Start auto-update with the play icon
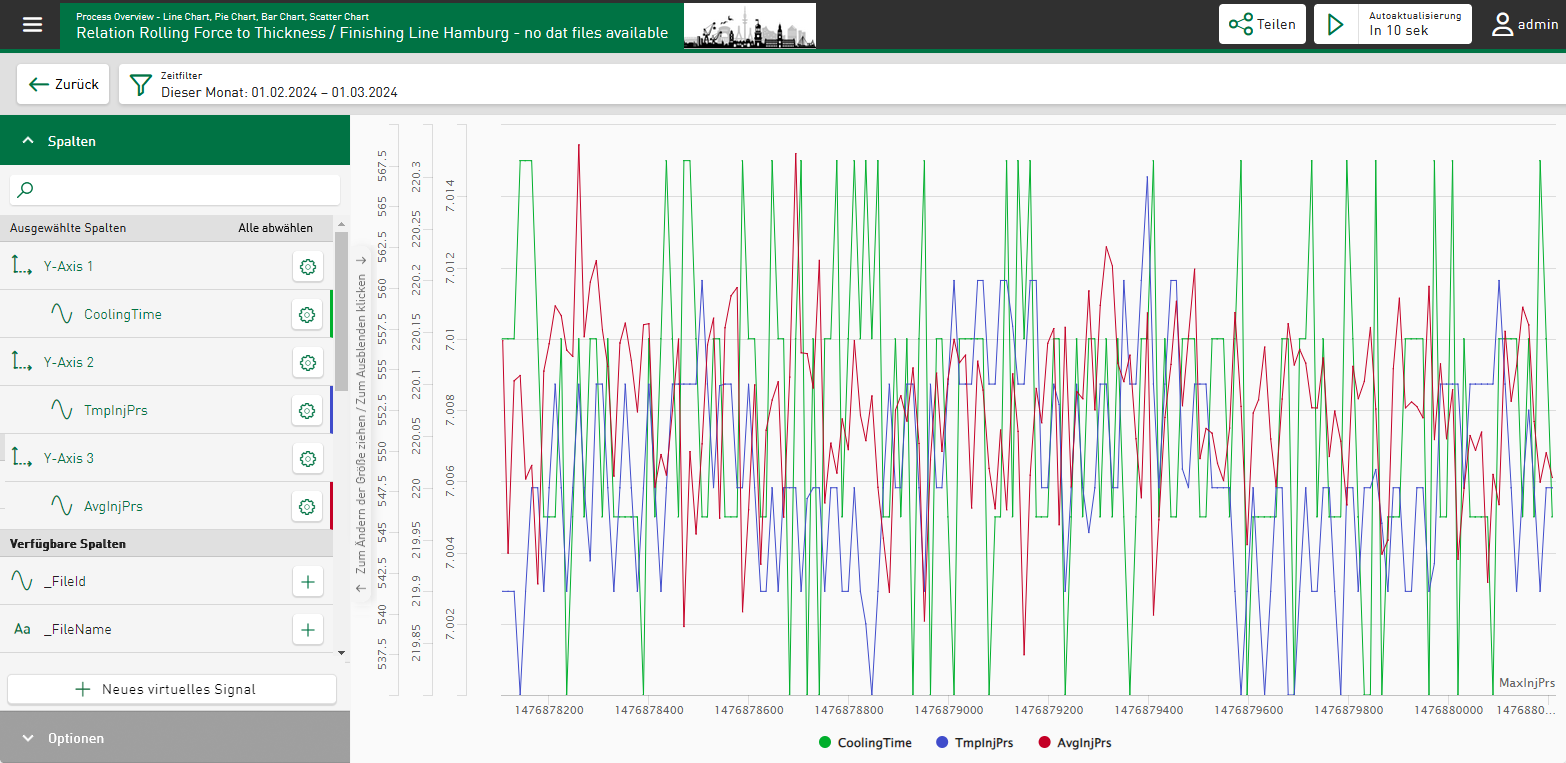 [x=1335, y=25]
